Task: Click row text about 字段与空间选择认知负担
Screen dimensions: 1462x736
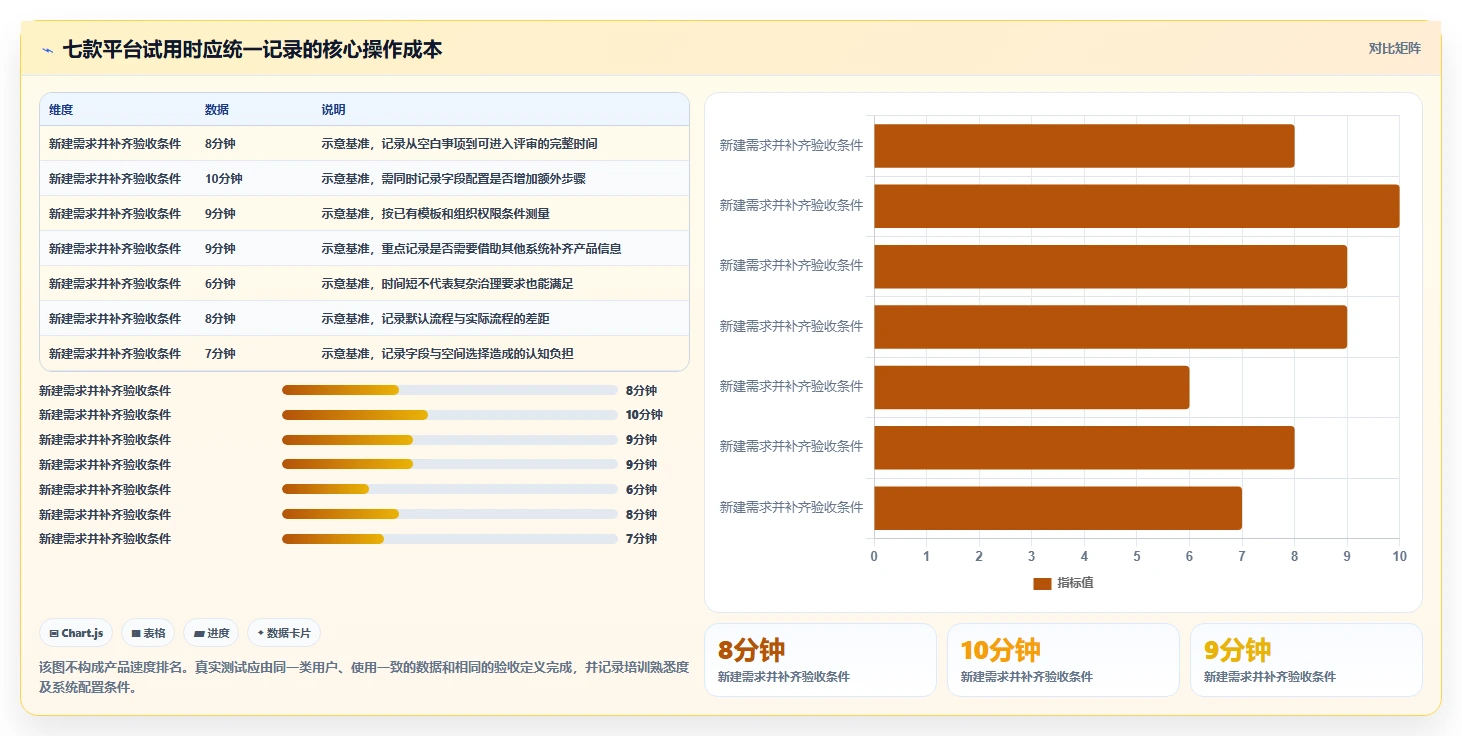Action: (447, 354)
